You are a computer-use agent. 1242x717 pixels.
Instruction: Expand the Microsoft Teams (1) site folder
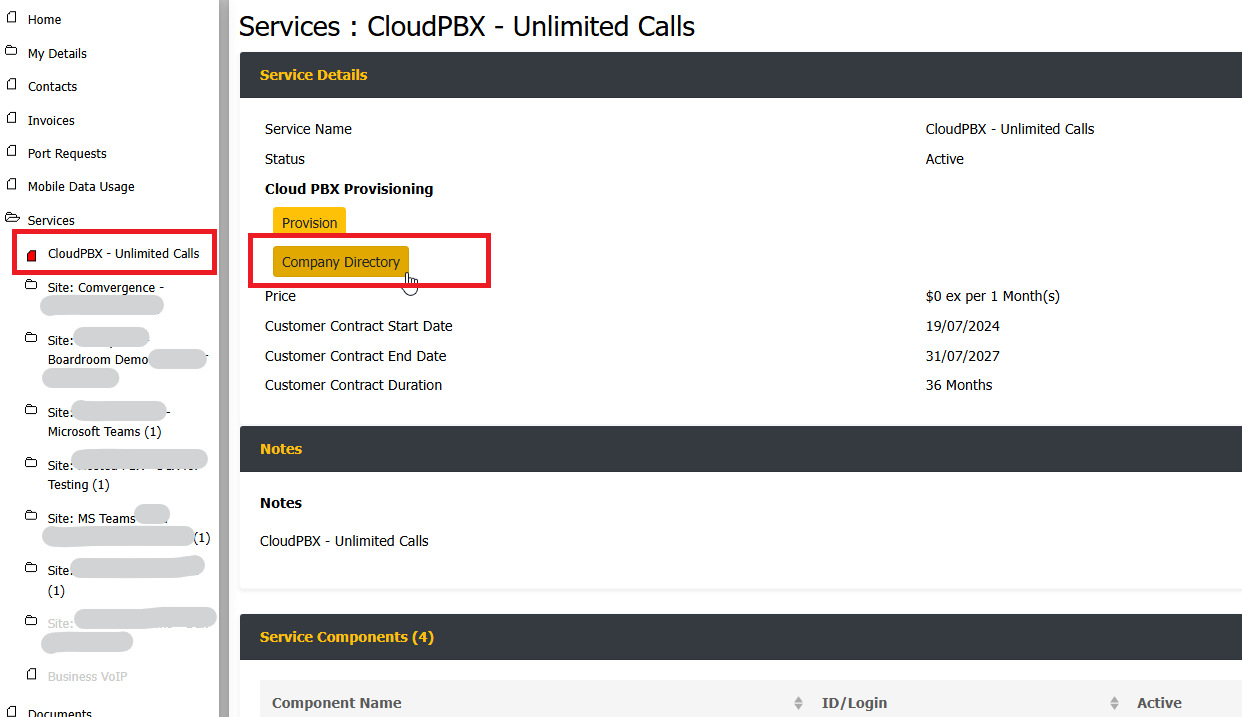pyautogui.click(x=31, y=410)
